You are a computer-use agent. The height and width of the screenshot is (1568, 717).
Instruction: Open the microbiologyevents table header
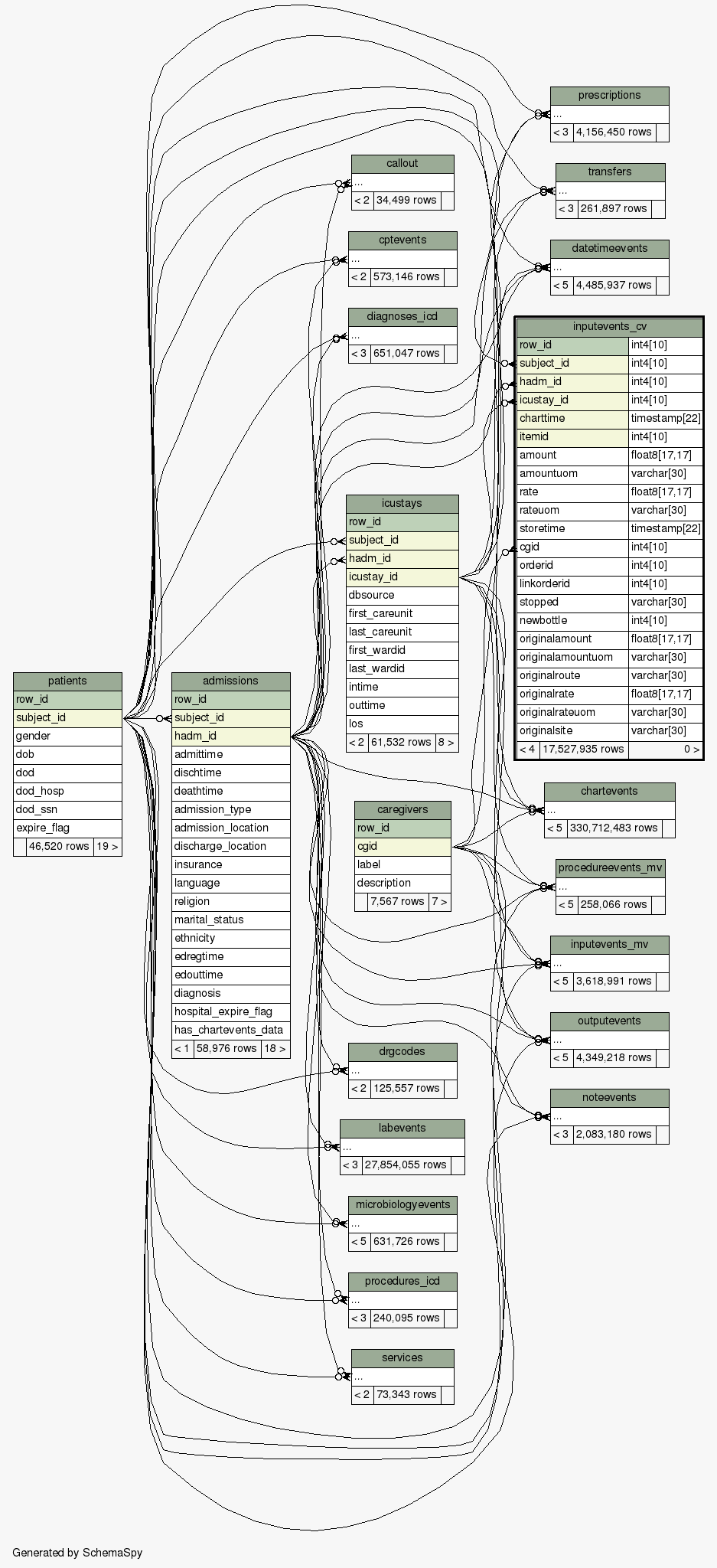point(402,1205)
